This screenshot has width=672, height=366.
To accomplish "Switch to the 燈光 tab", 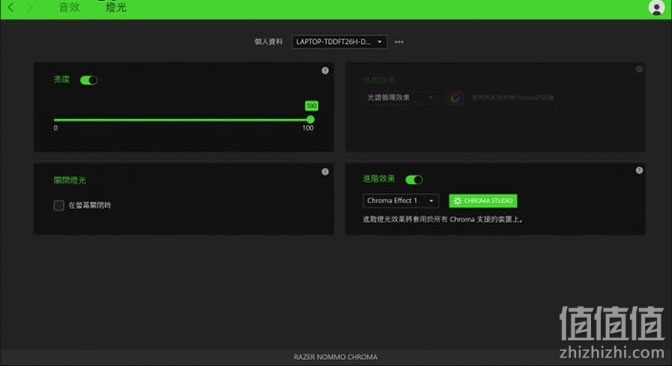I will (116, 7).
